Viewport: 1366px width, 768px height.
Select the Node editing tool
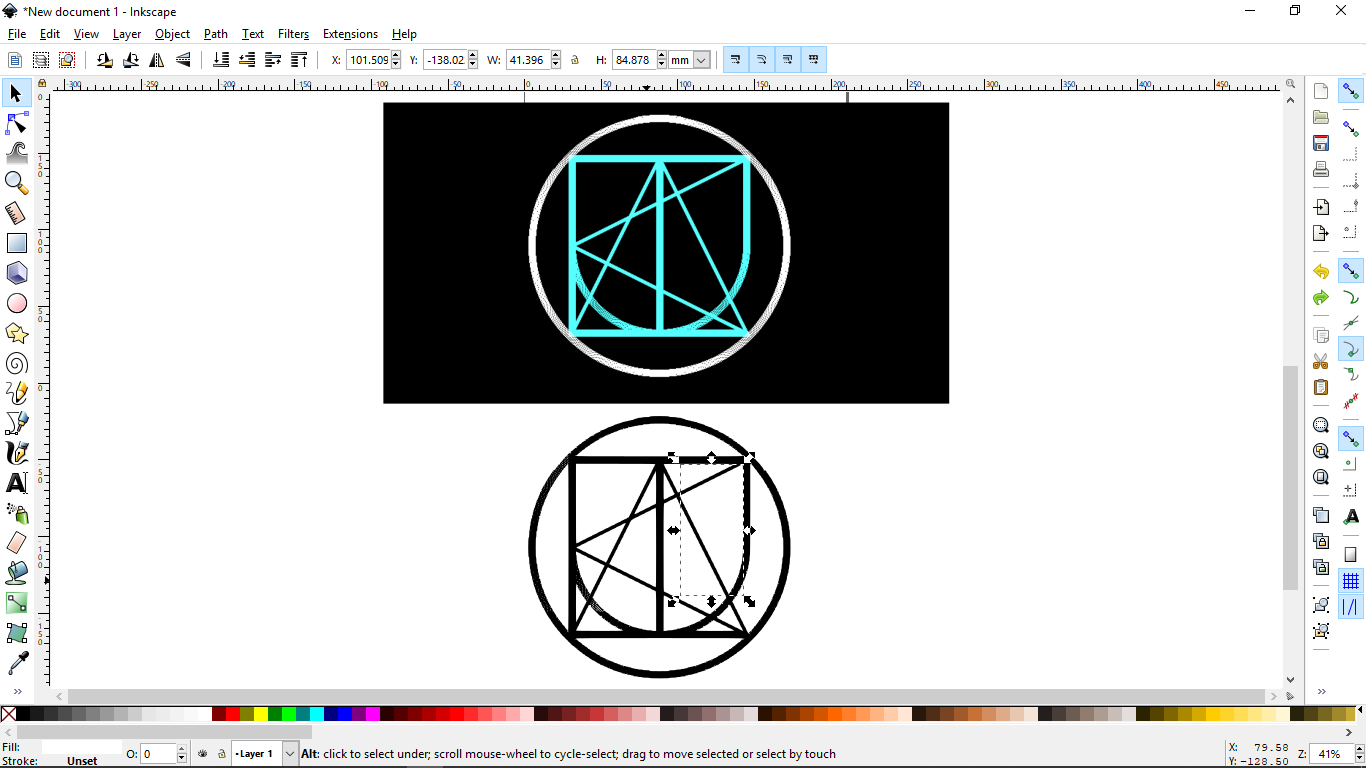(17, 123)
